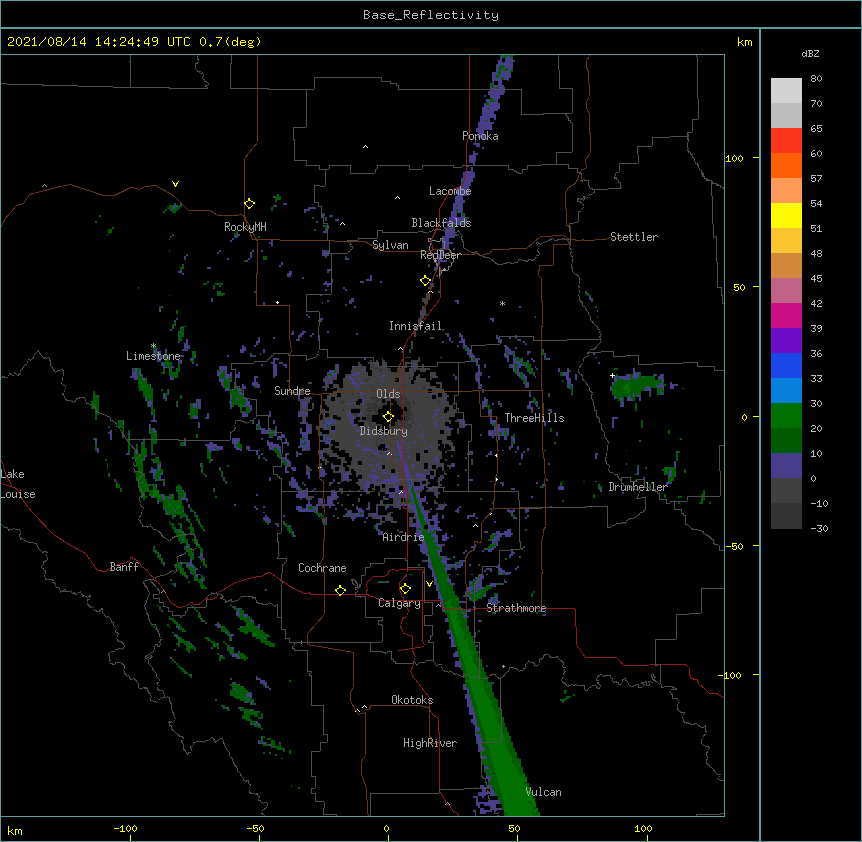Select the slate-purple 0-10 dBZ swatch
This screenshot has height=842, width=862.
786,466
